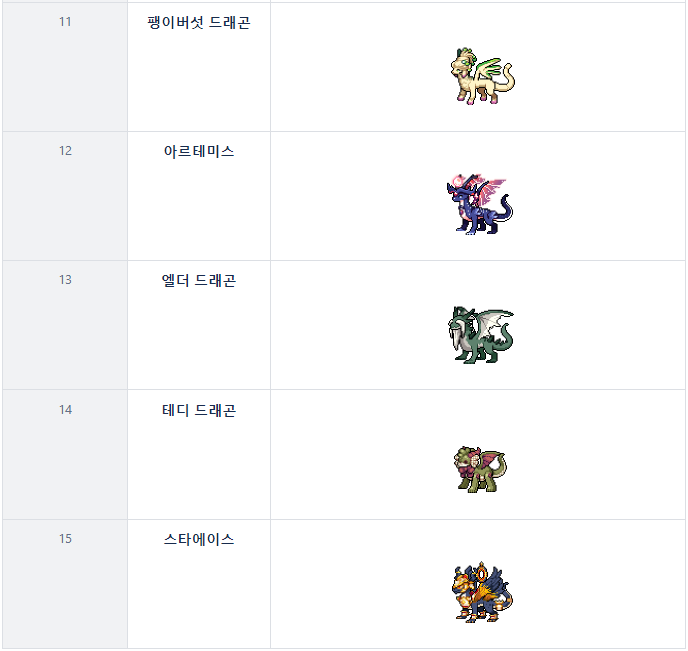Select the number 13 cell
The width and height of the screenshot is (688, 651).
click(x=65, y=280)
